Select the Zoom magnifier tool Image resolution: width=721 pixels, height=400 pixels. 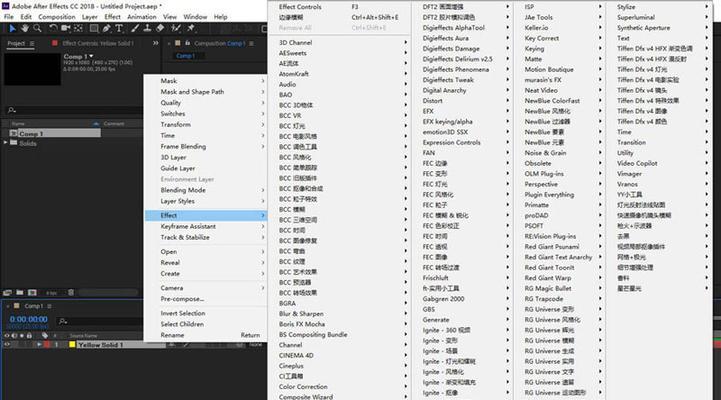37,29
